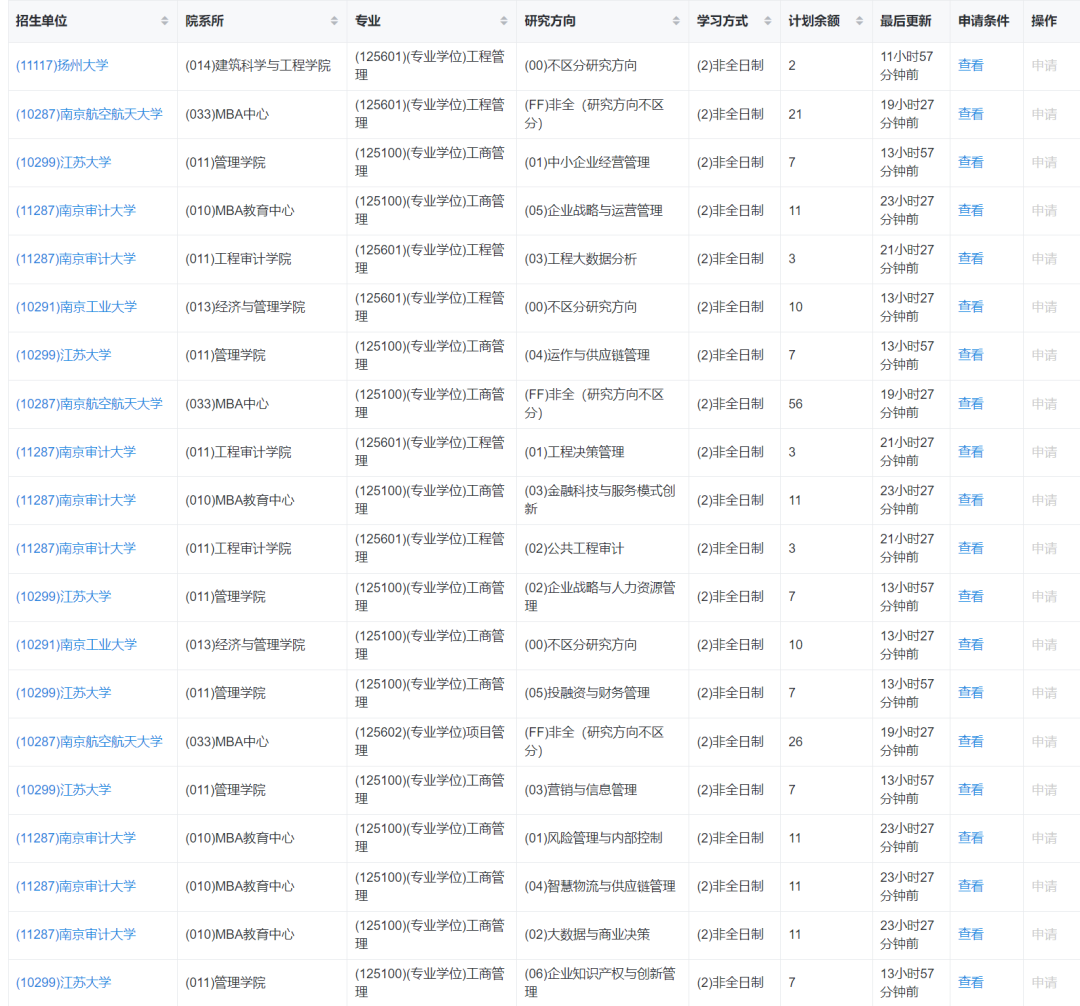The height and width of the screenshot is (1006, 1080).
Task: Click the 操作 column header
Action: coord(1043,21)
